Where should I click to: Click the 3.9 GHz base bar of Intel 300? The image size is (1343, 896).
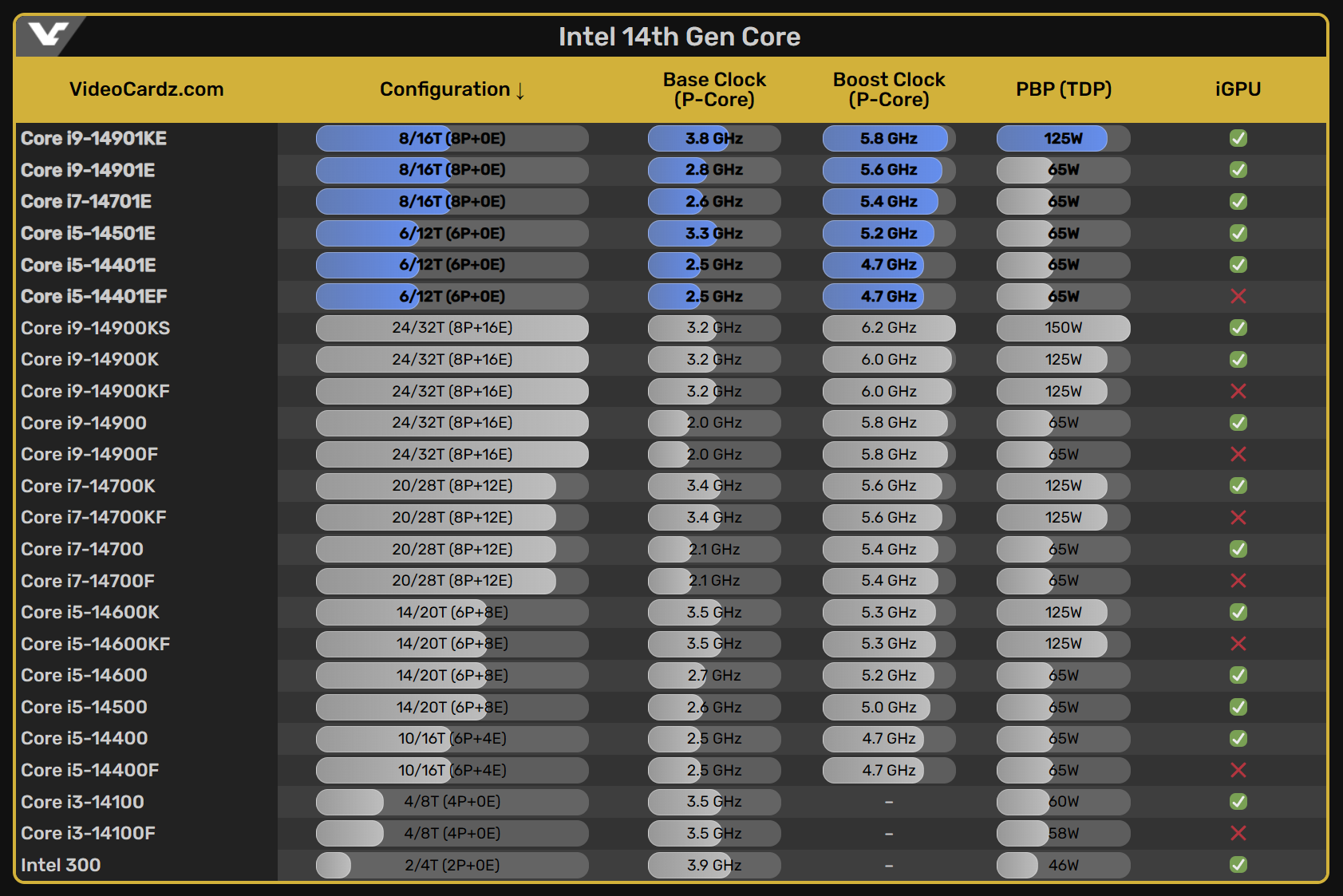coord(714,865)
